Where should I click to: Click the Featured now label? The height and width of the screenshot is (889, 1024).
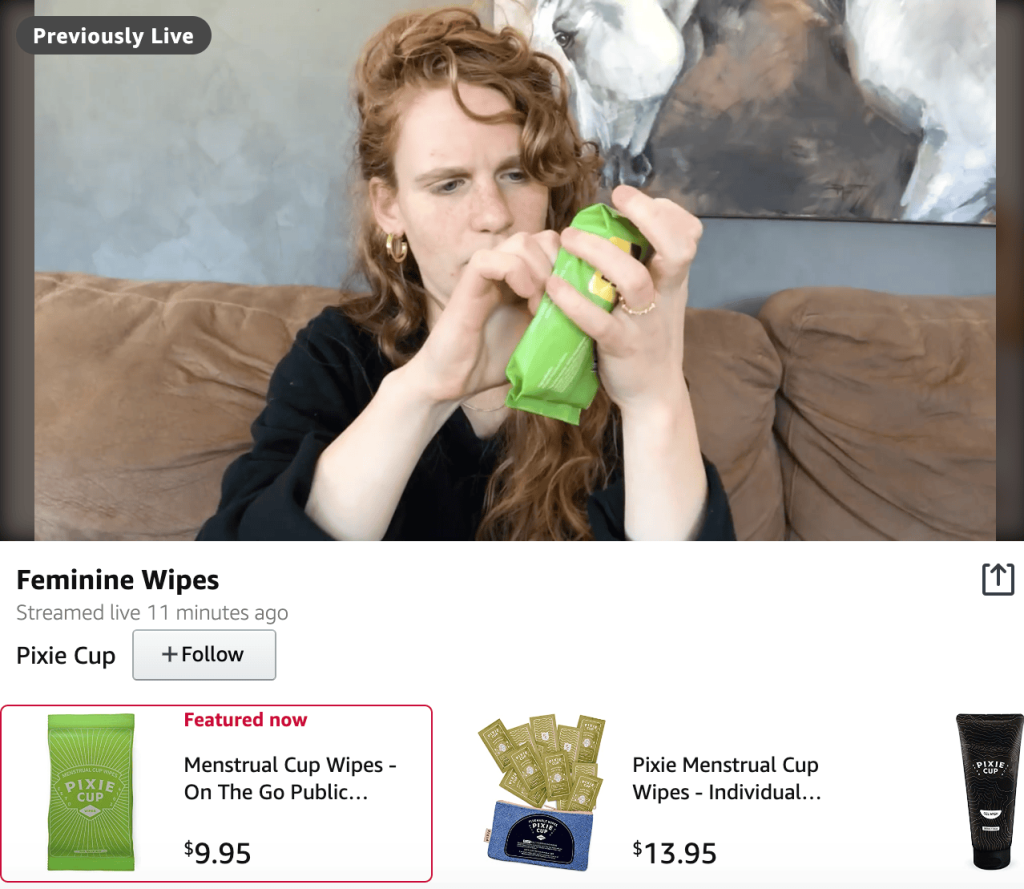[x=246, y=720]
